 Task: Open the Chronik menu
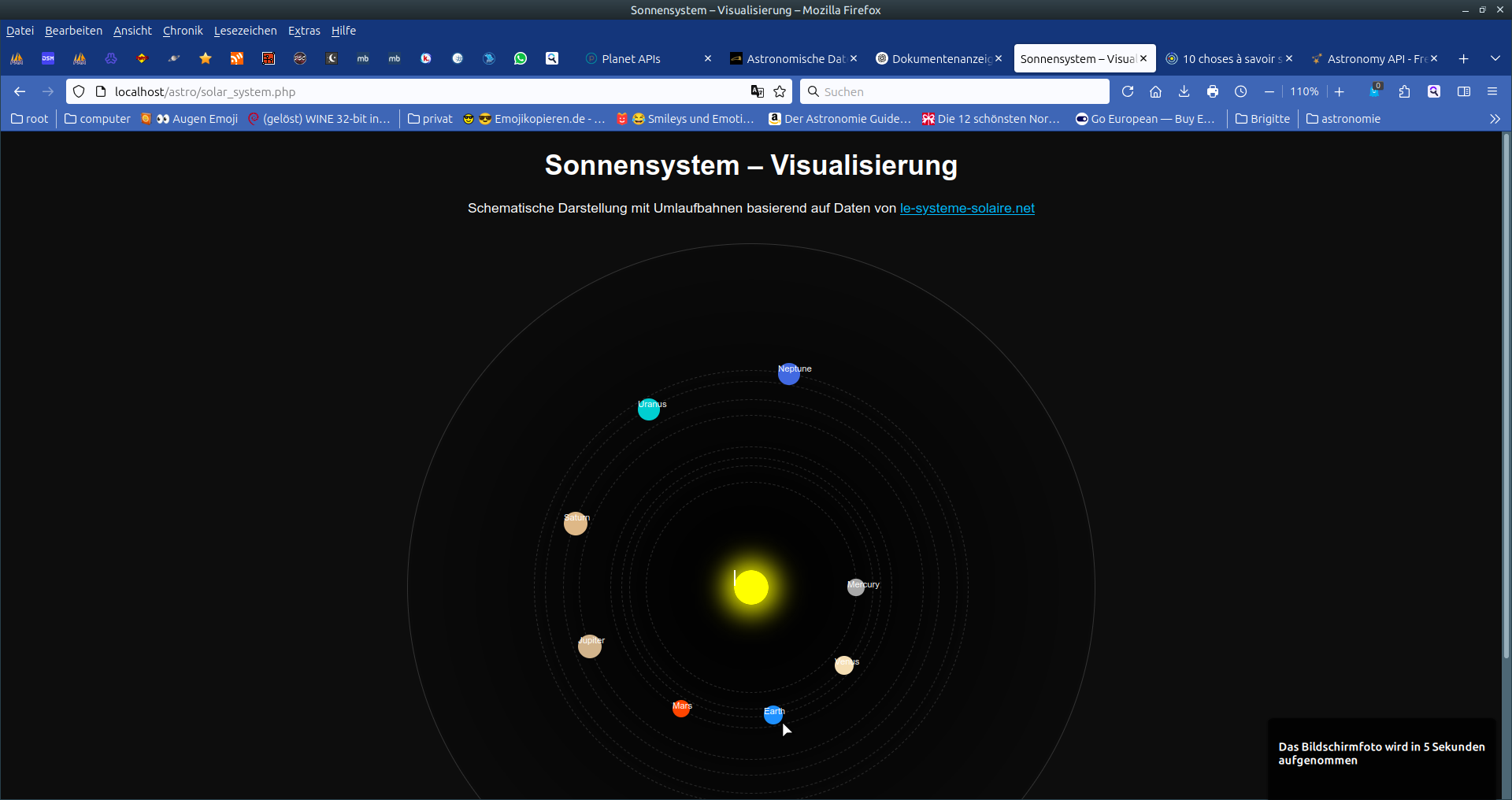click(183, 31)
